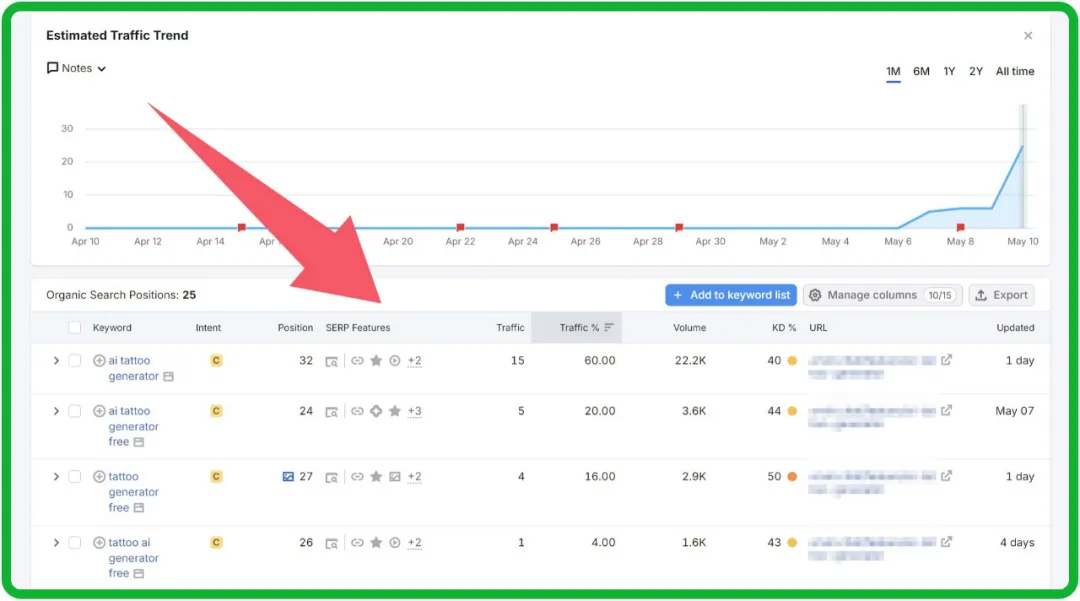Open external URL link for first keyword row
This screenshot has width=1080, height=601.
point(946,360)
